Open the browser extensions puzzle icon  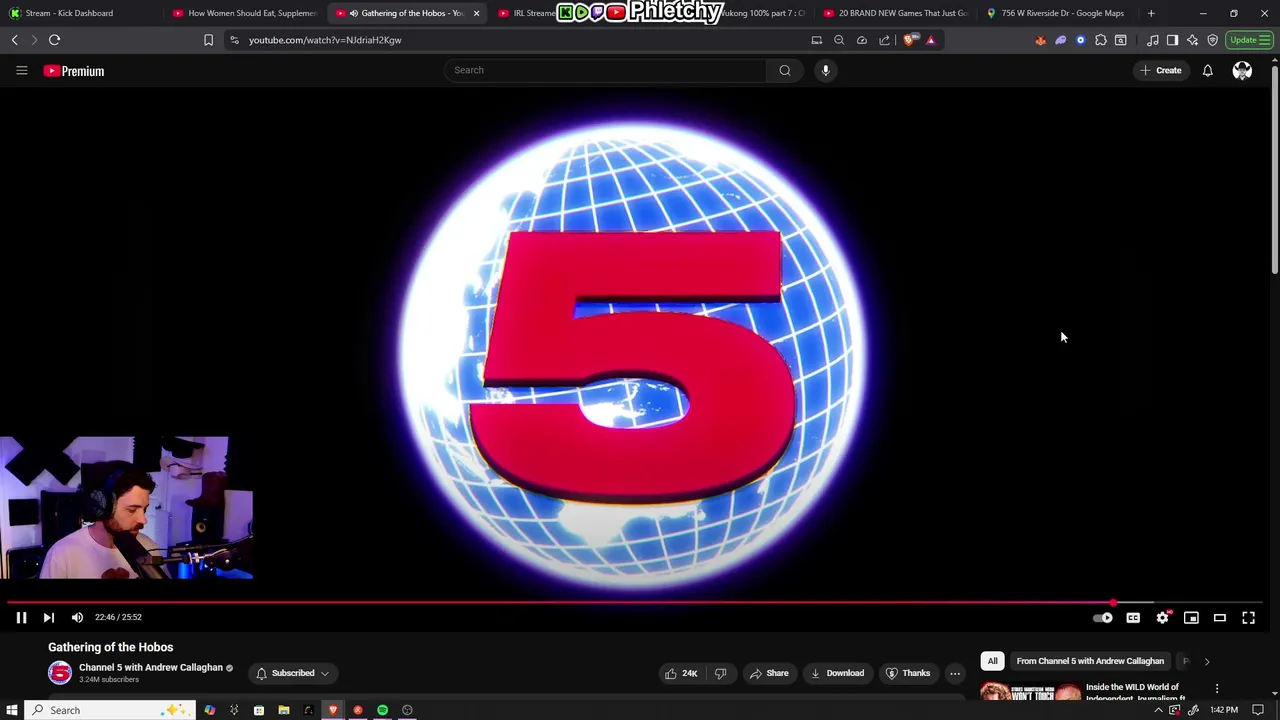click(1101, 40)
